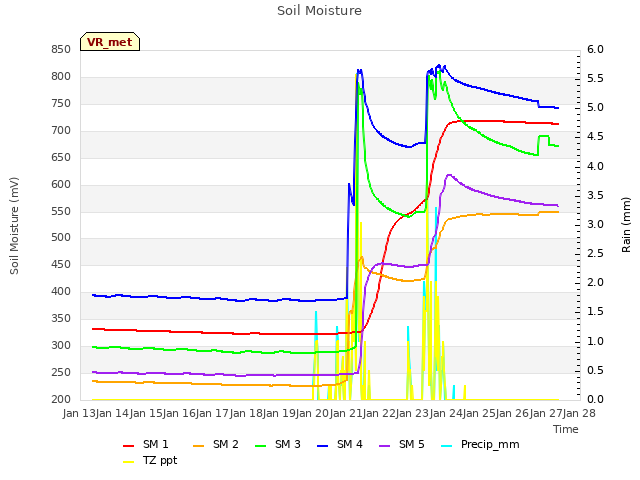The height and width of the screenshot is (480, 640).
Task: Click green SM 3 legend color marker
Action: 260,446
